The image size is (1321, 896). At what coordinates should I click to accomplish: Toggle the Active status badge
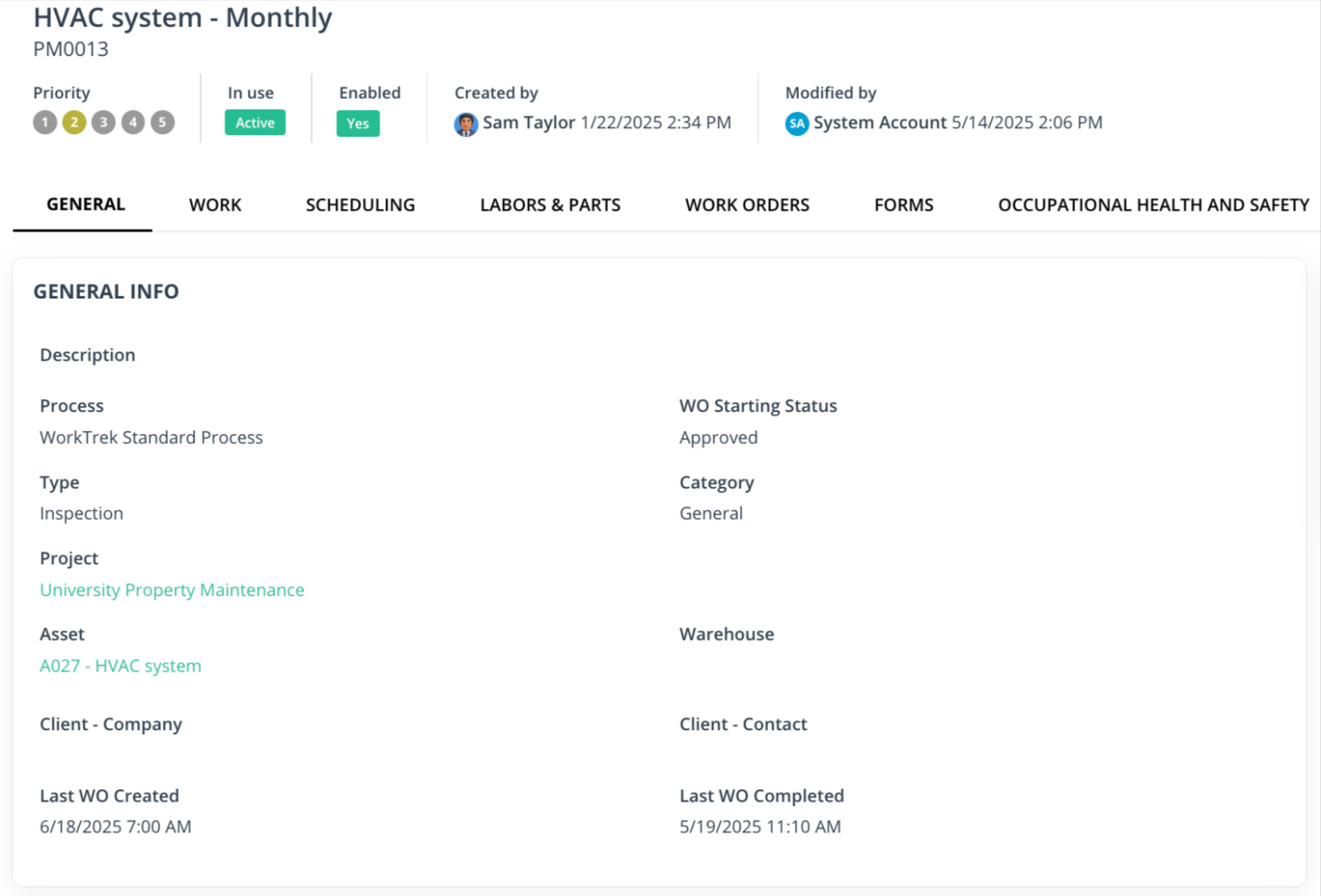coord(255,122)
